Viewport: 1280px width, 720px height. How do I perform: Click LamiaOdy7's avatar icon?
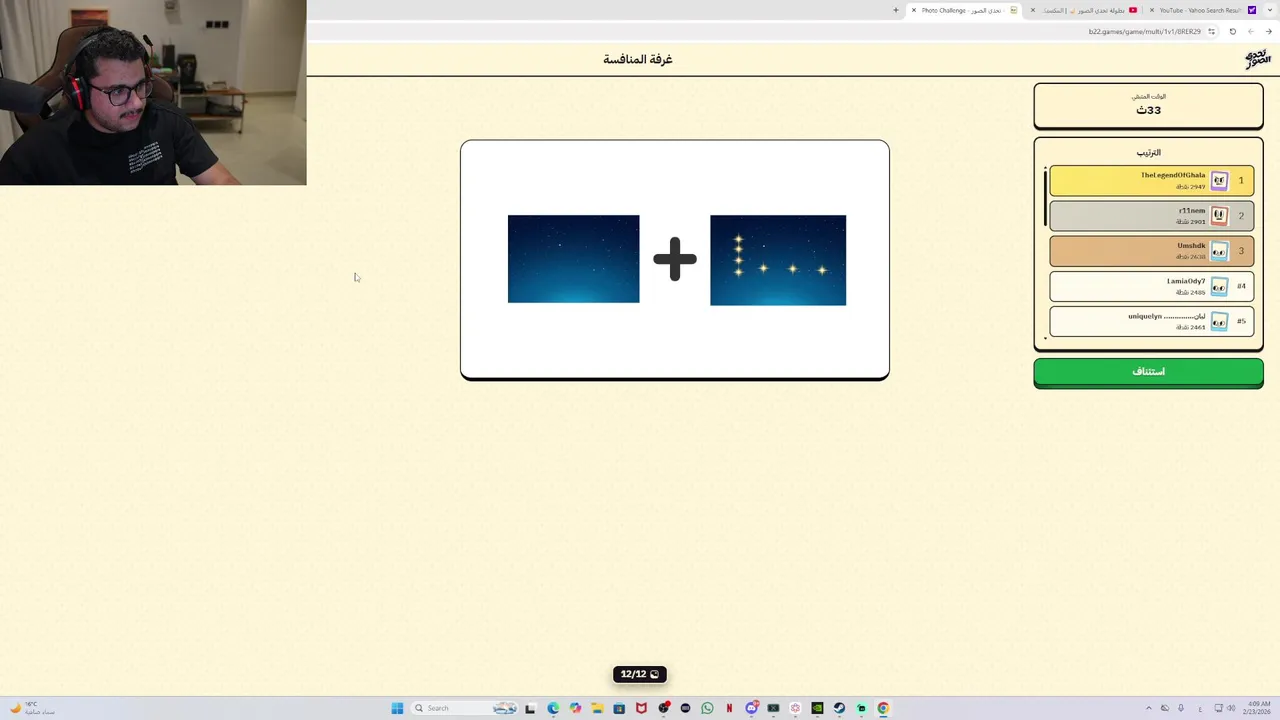(1219, 287)
